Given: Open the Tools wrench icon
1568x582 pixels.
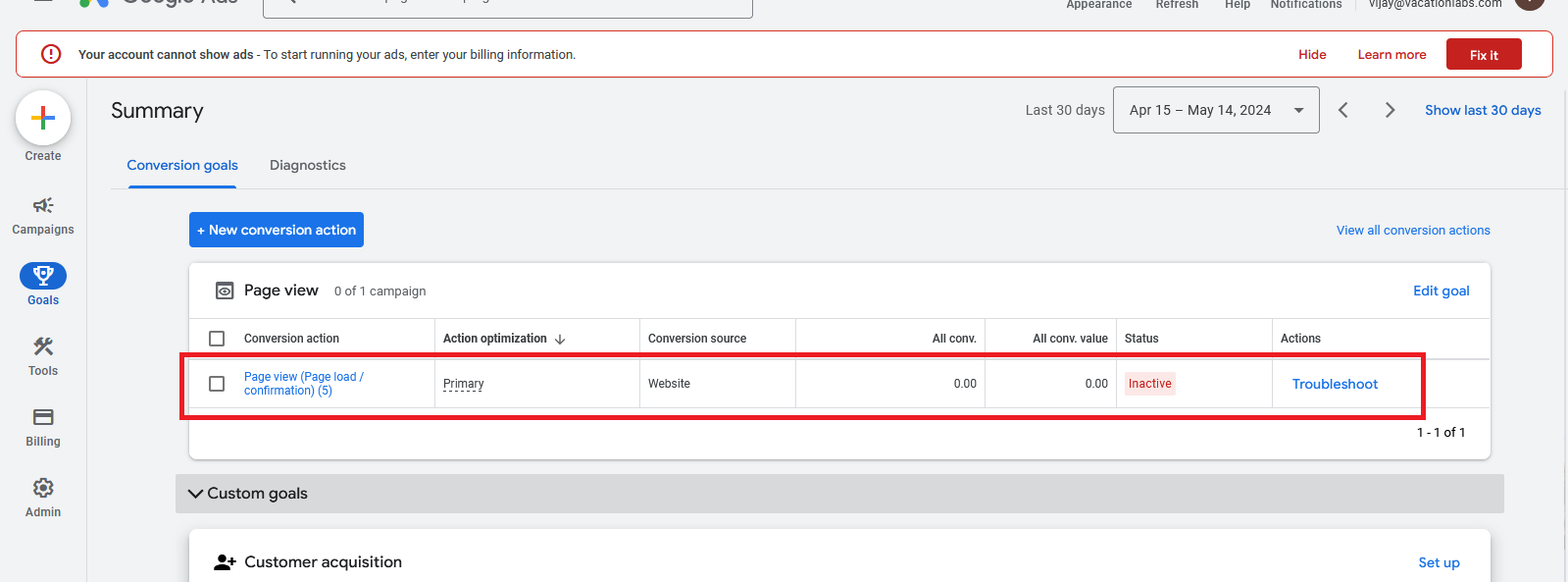Looking at the screenshot, I should pyautogui.click(x=43, y=347).
